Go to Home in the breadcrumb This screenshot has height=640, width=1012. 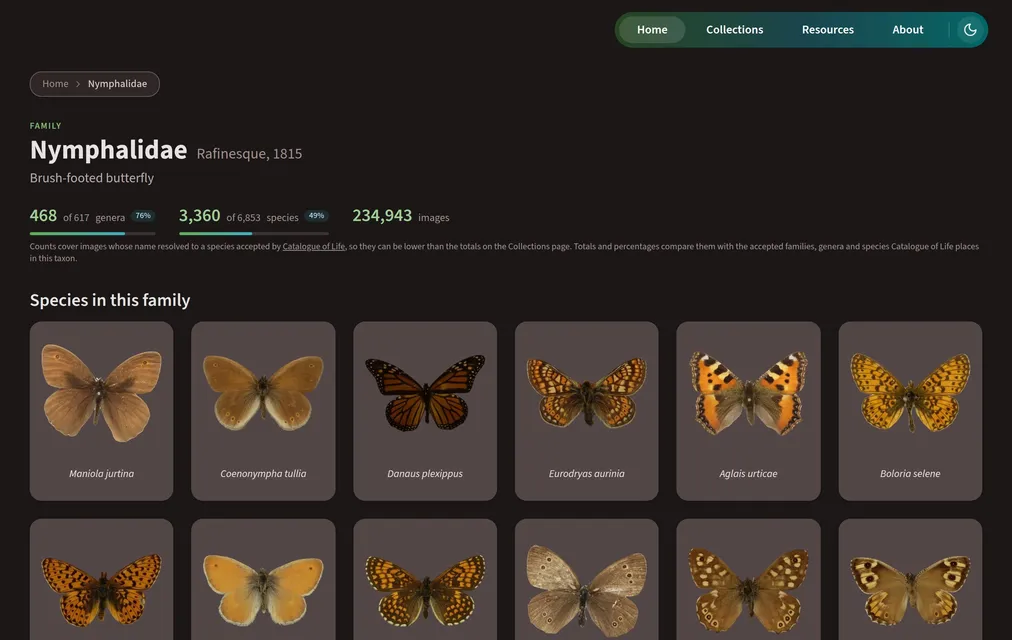(56, 84)
